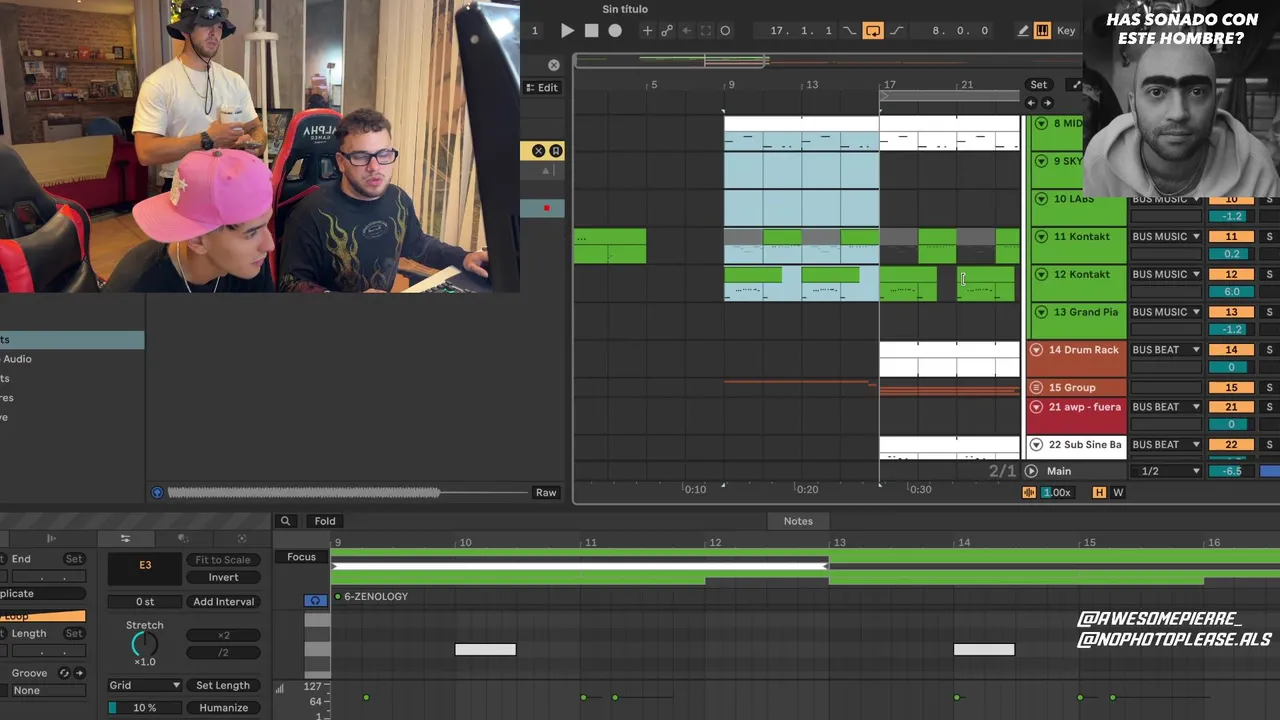Click the MIDI Arrangement Overdub plus icon
The image size is (1280, 720).
click(x=647, y=31)
